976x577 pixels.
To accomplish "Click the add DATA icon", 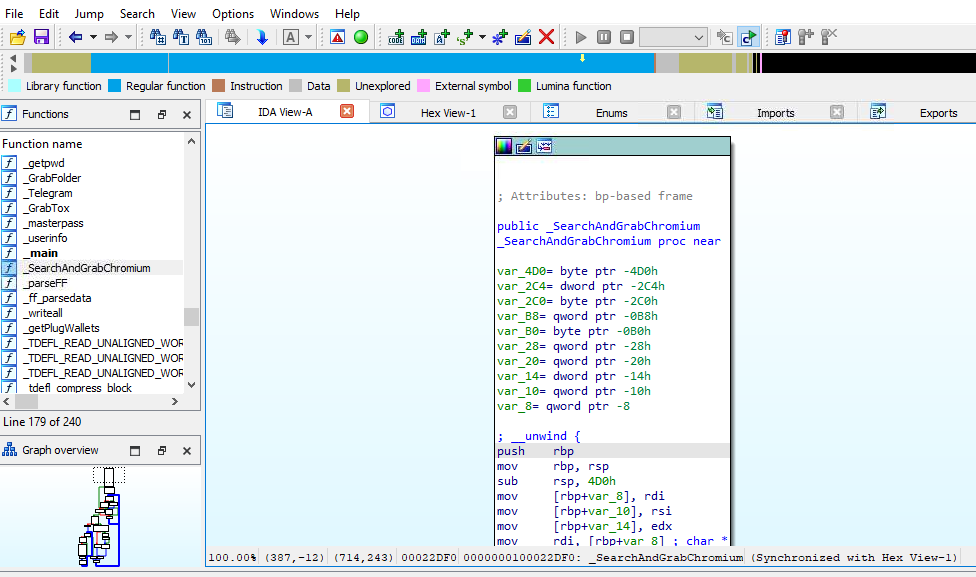I will click(x=419, y=37).
